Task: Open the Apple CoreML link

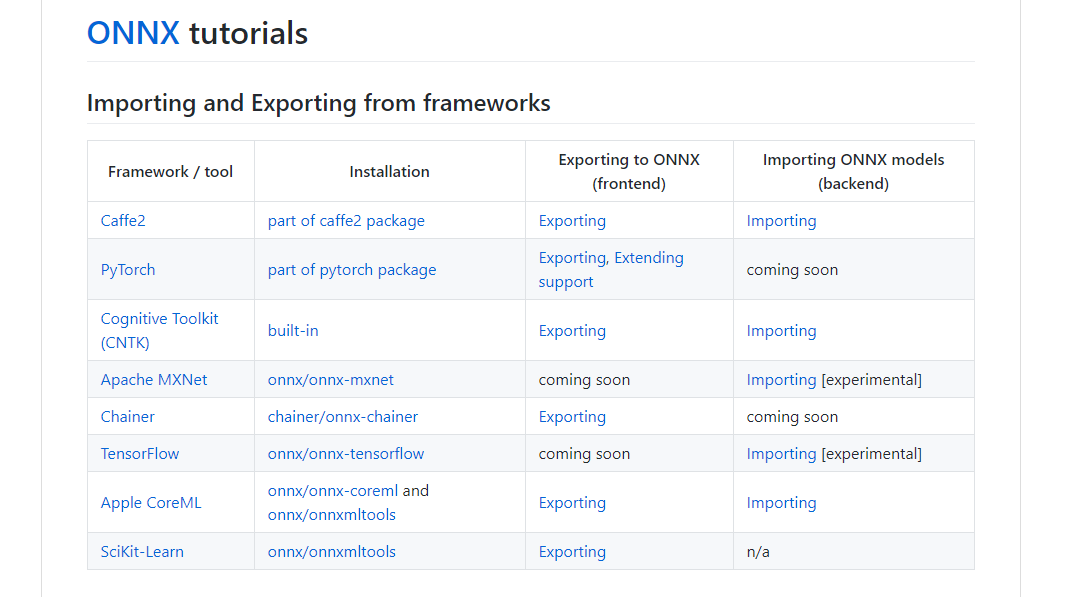Action: pyautogui.click(x=151, y=503)
